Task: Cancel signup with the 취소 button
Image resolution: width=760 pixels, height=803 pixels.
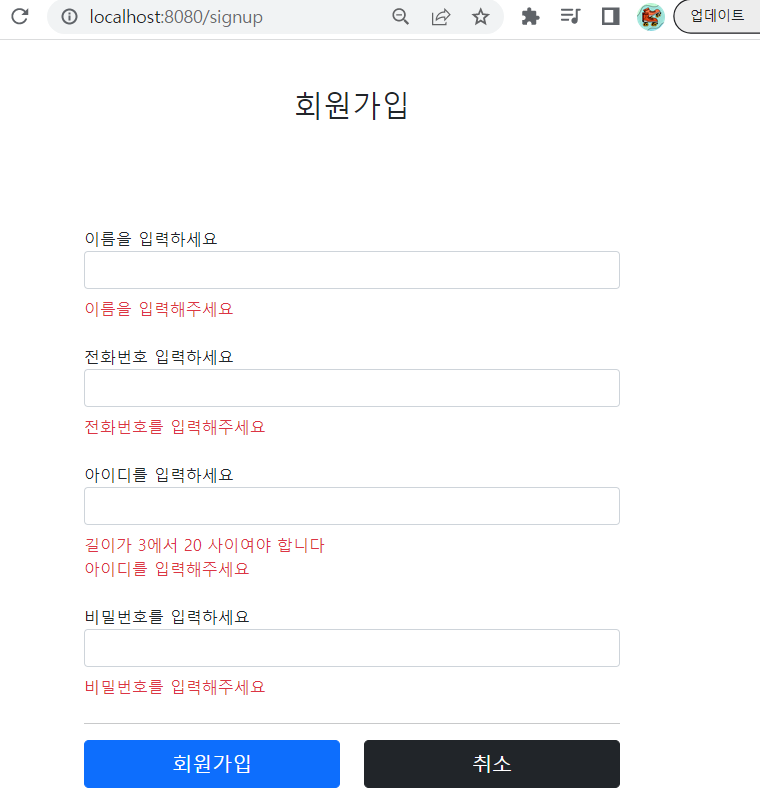Action: point(492,764)
